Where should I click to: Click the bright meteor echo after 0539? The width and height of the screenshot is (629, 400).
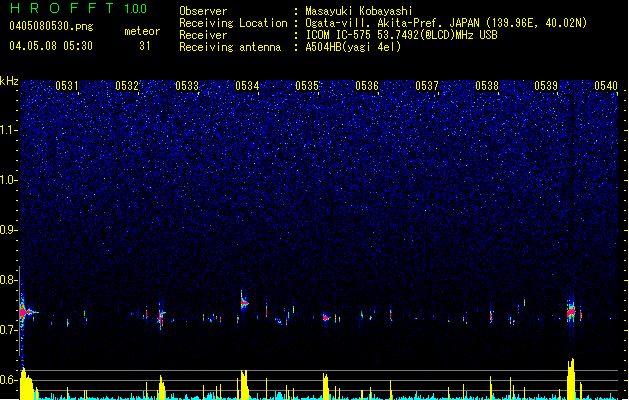[x=571, y=311]
